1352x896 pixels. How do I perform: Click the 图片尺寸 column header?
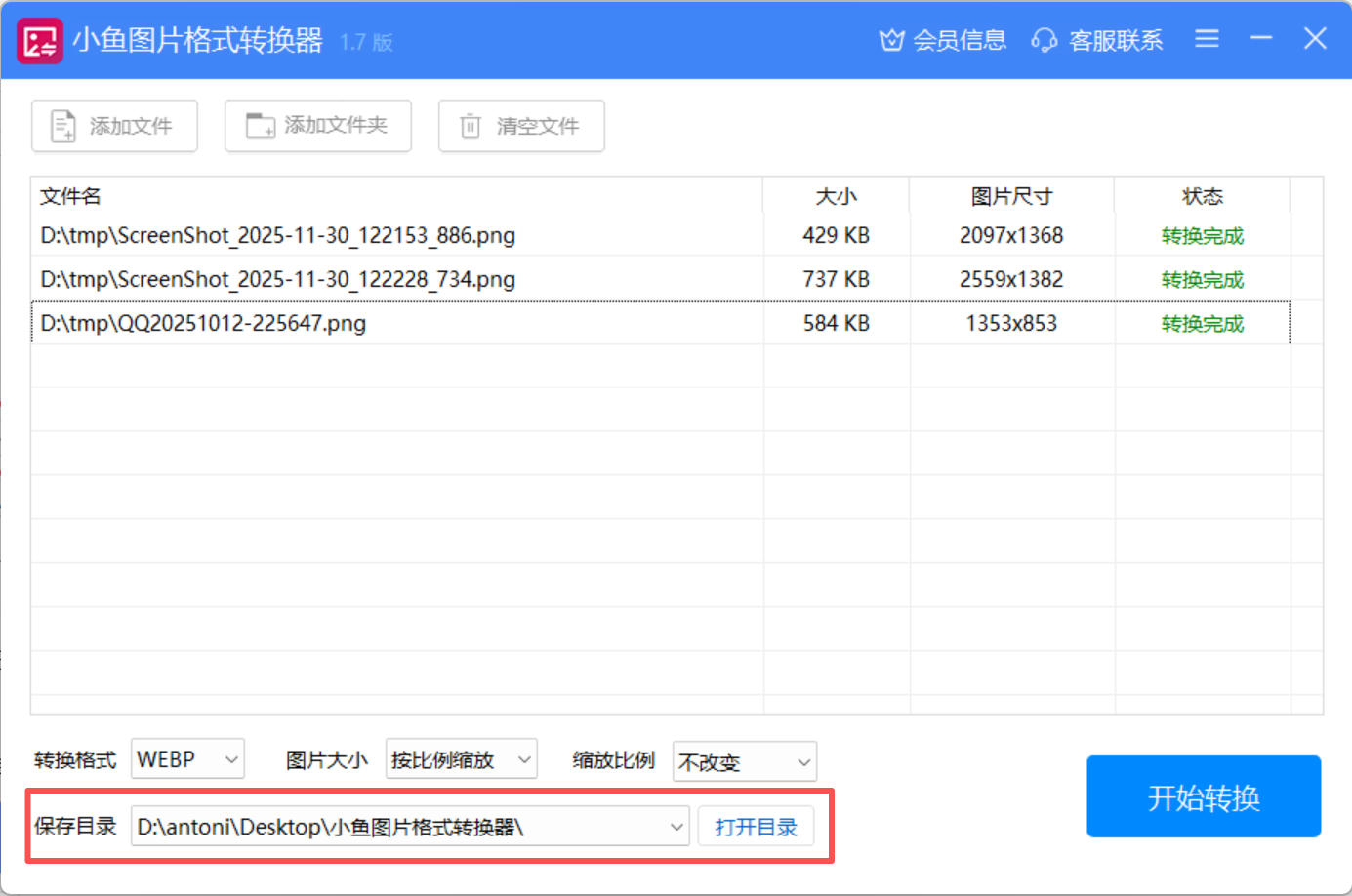(x=1011, y=196)
